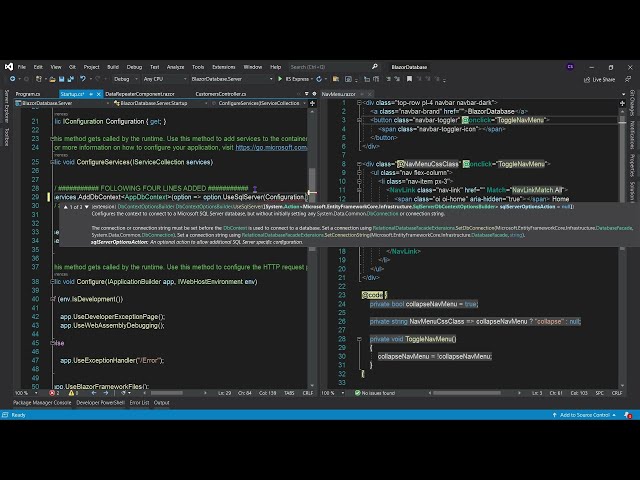Open the account avatar badge
The height and width of the screenshot is (480, 640).
(x=570, y=67)
